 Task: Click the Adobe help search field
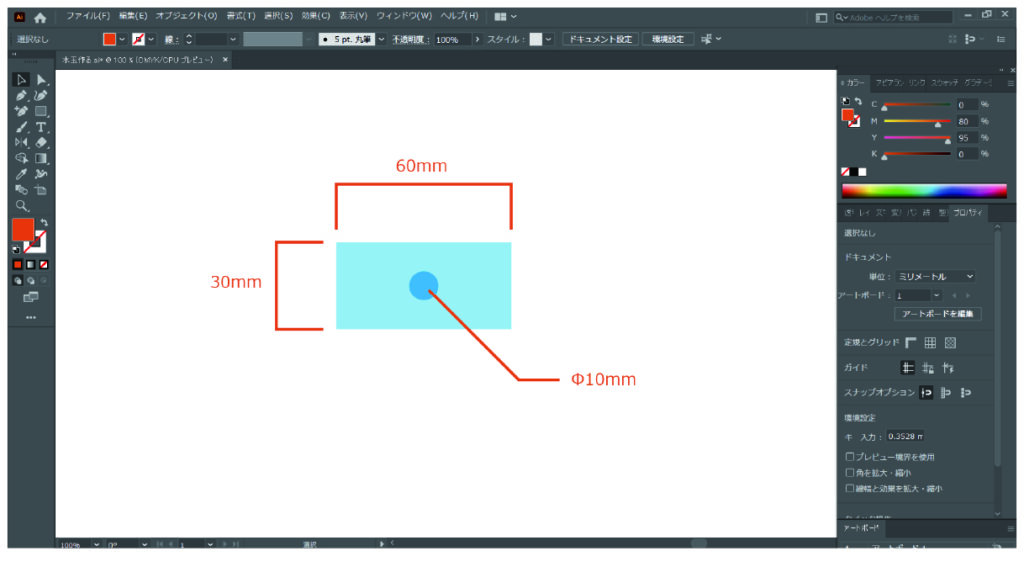tap(893, 18)
